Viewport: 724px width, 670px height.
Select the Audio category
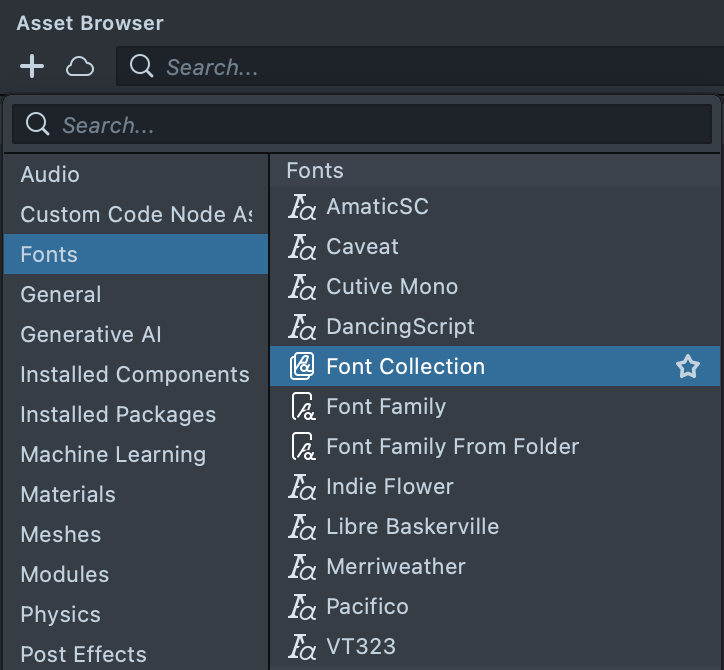pyautogui.click(x=50, y=174)
